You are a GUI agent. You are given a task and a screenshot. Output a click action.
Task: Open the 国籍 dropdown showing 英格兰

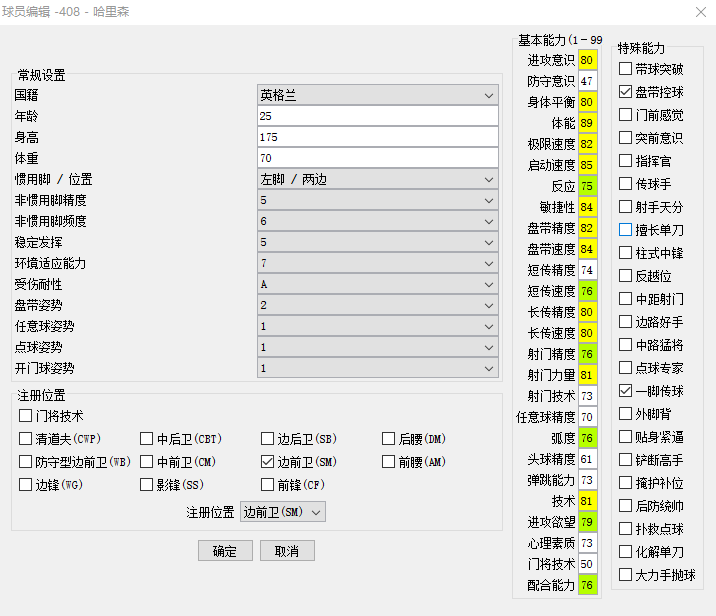click(x=378, y=95)
